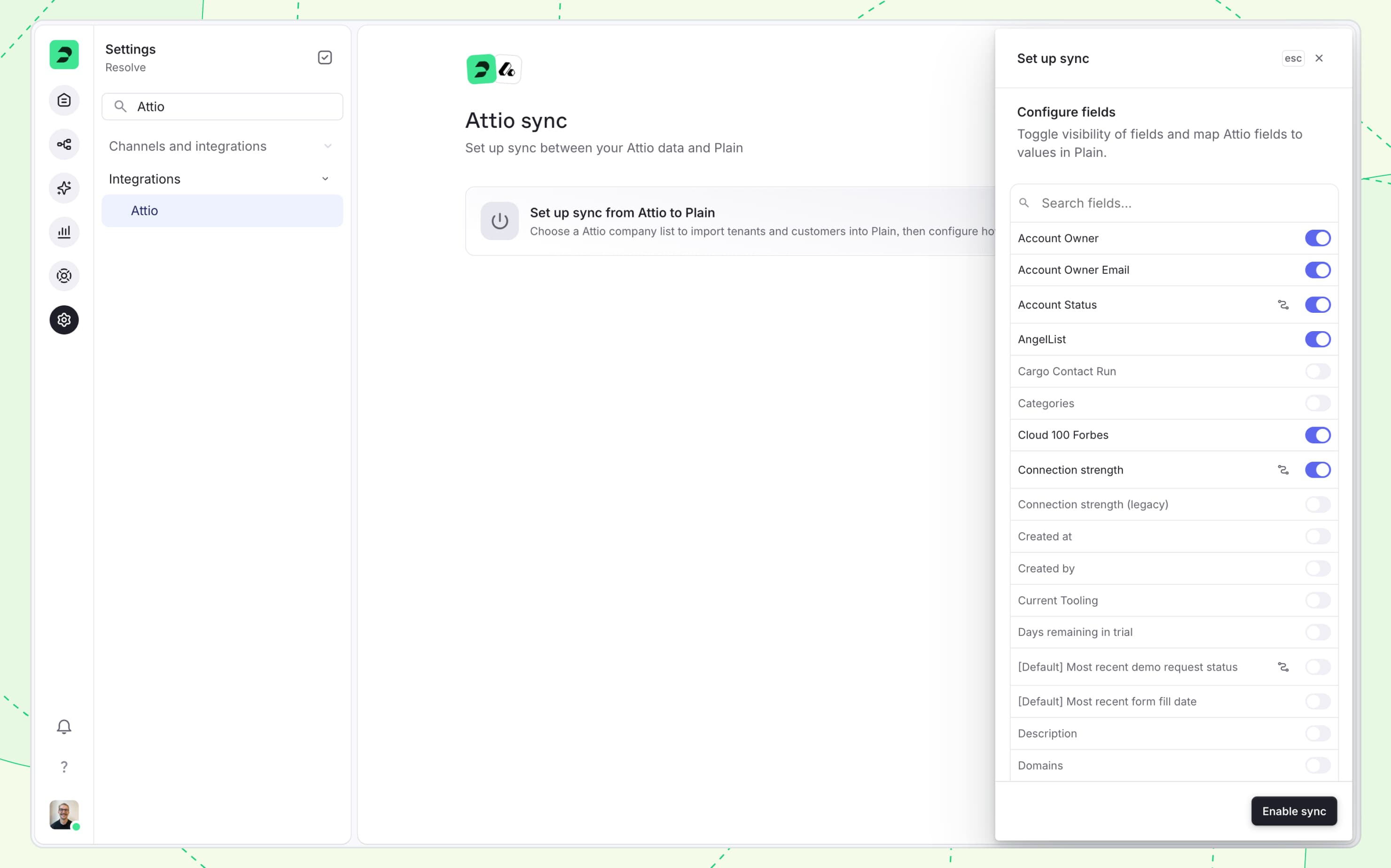This screenshot has width=1391, height=868.
Task: Turn off the Account Status toggle
Action: coord(1318,305)
